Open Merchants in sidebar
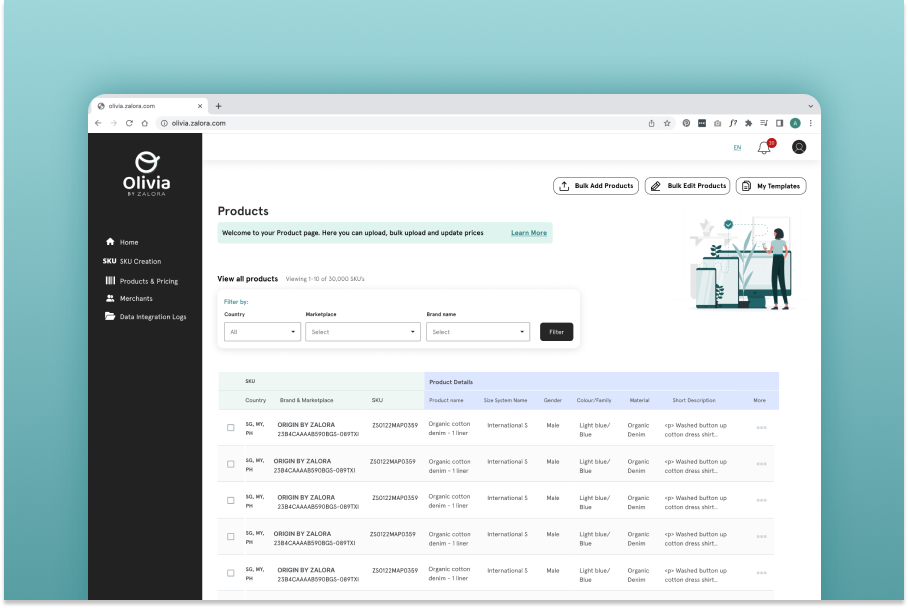Viewport: 908px width, 608px height. tap(129, 298)
